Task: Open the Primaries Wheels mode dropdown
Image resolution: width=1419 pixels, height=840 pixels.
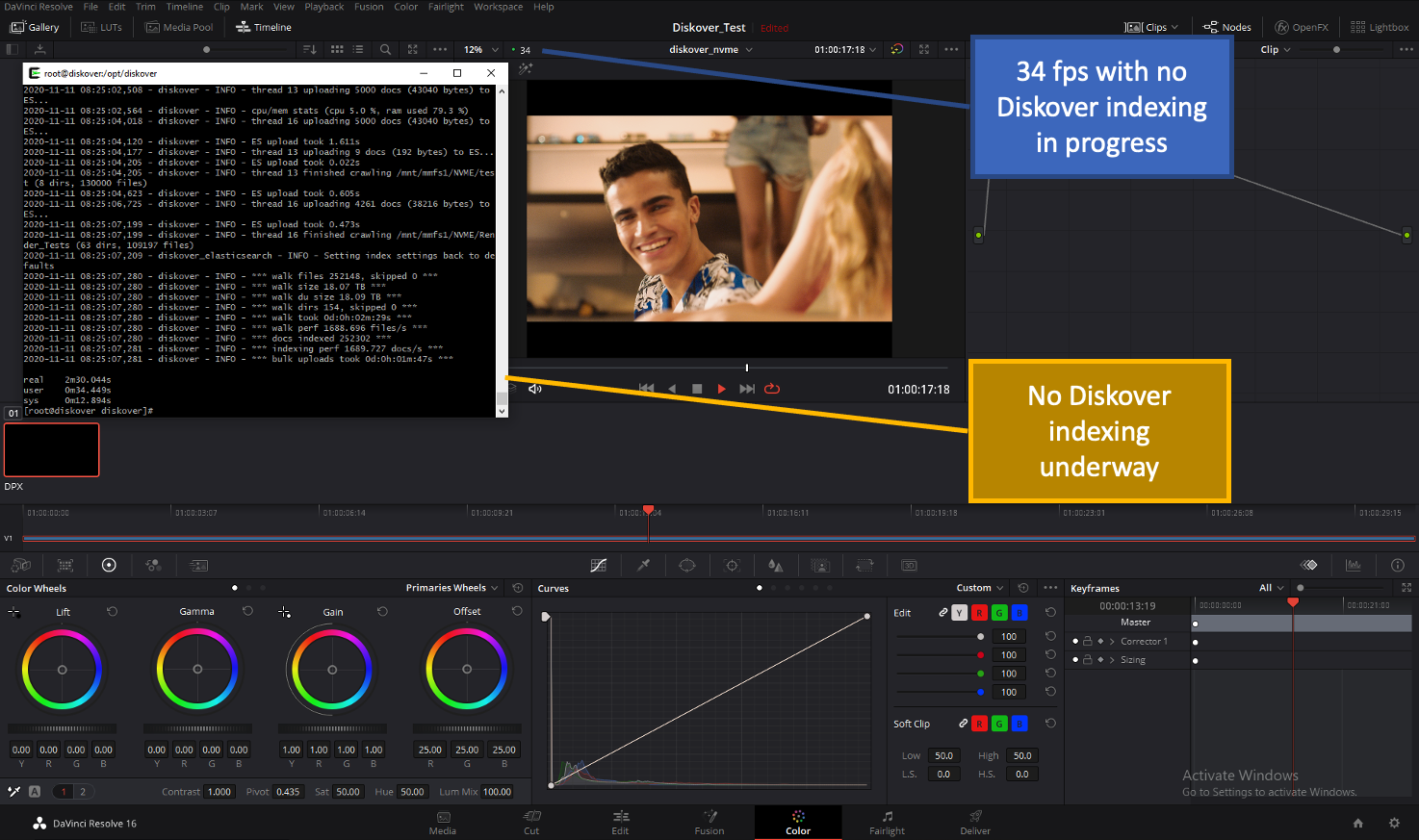Action: (x=451, y=588)
